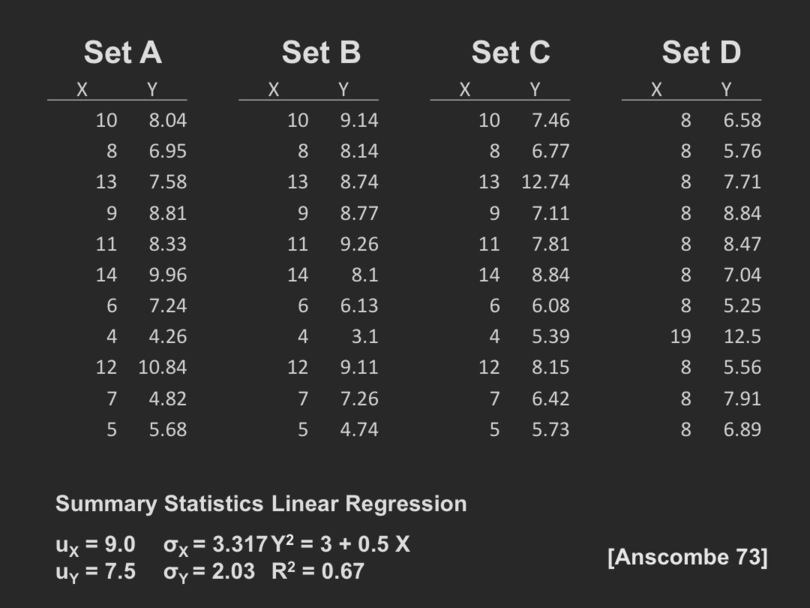Click the X value 19 in Set D
This screenshot has width=810, height=608.
(x=680, y=336)
